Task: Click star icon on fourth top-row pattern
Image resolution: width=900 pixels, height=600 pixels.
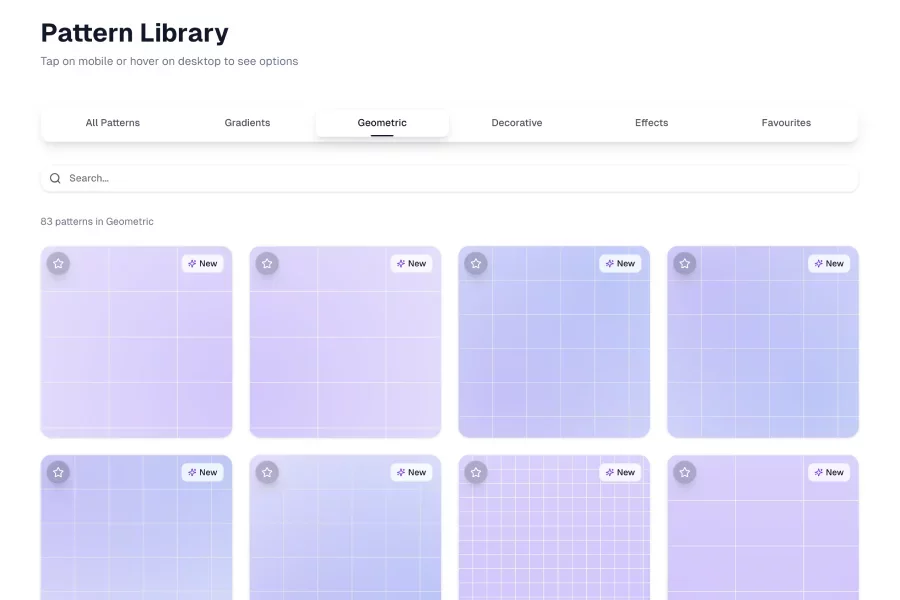Action: click(x=685, y=264)
